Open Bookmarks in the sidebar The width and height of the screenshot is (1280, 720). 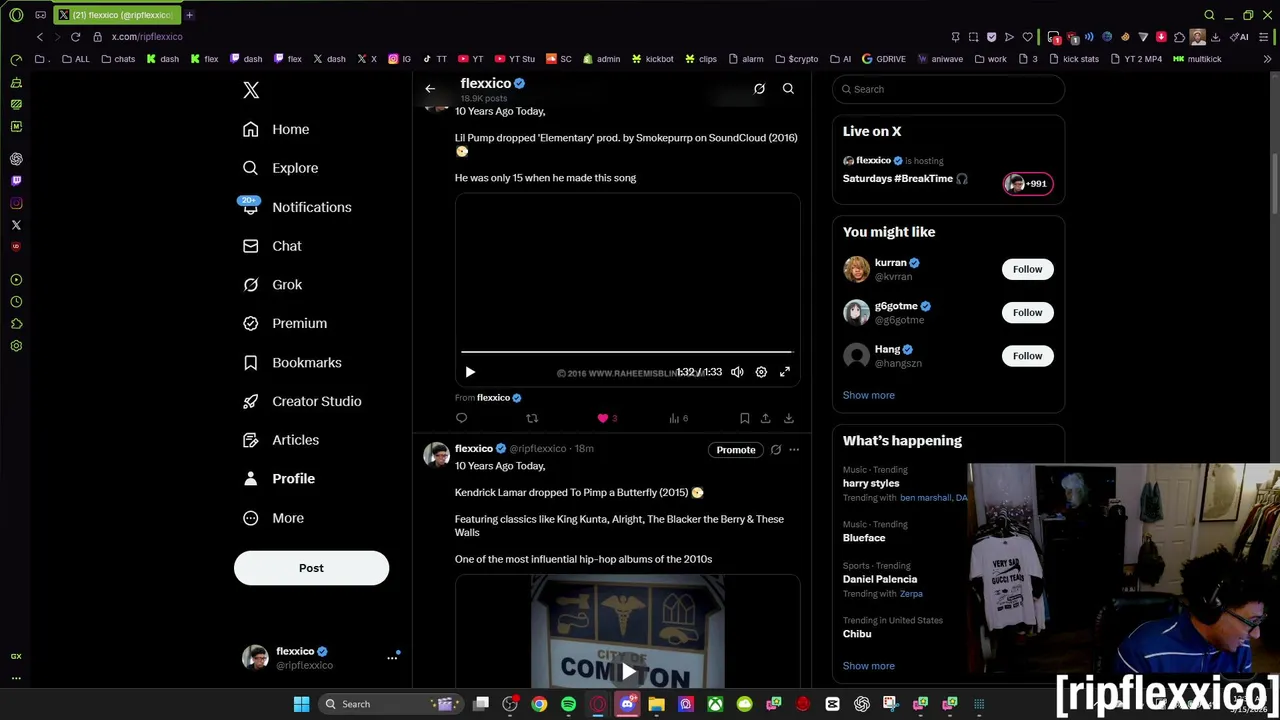[292, 363]
